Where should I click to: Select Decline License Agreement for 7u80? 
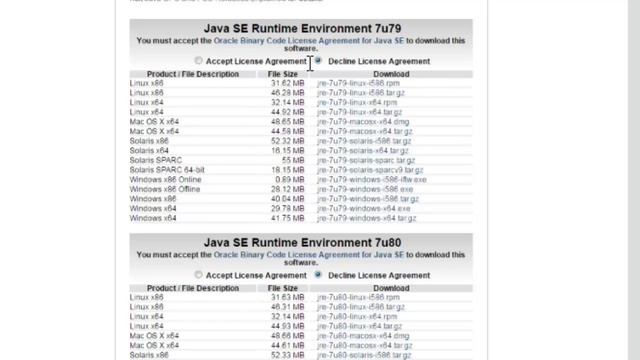pyautogui.click(x=318, y=275)
